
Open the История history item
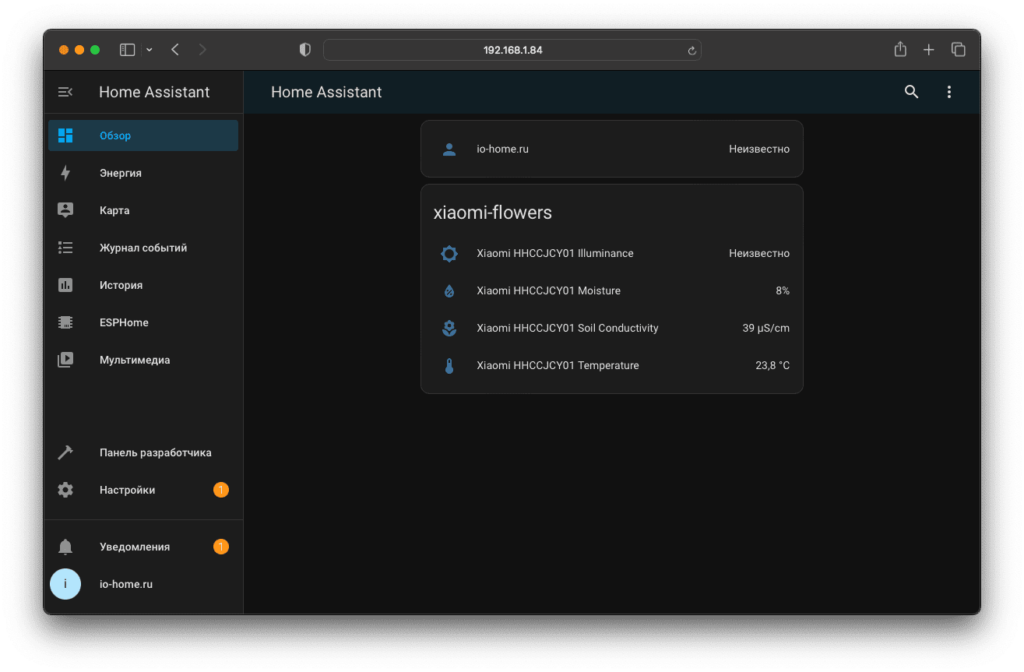click(x=143, y=285)
